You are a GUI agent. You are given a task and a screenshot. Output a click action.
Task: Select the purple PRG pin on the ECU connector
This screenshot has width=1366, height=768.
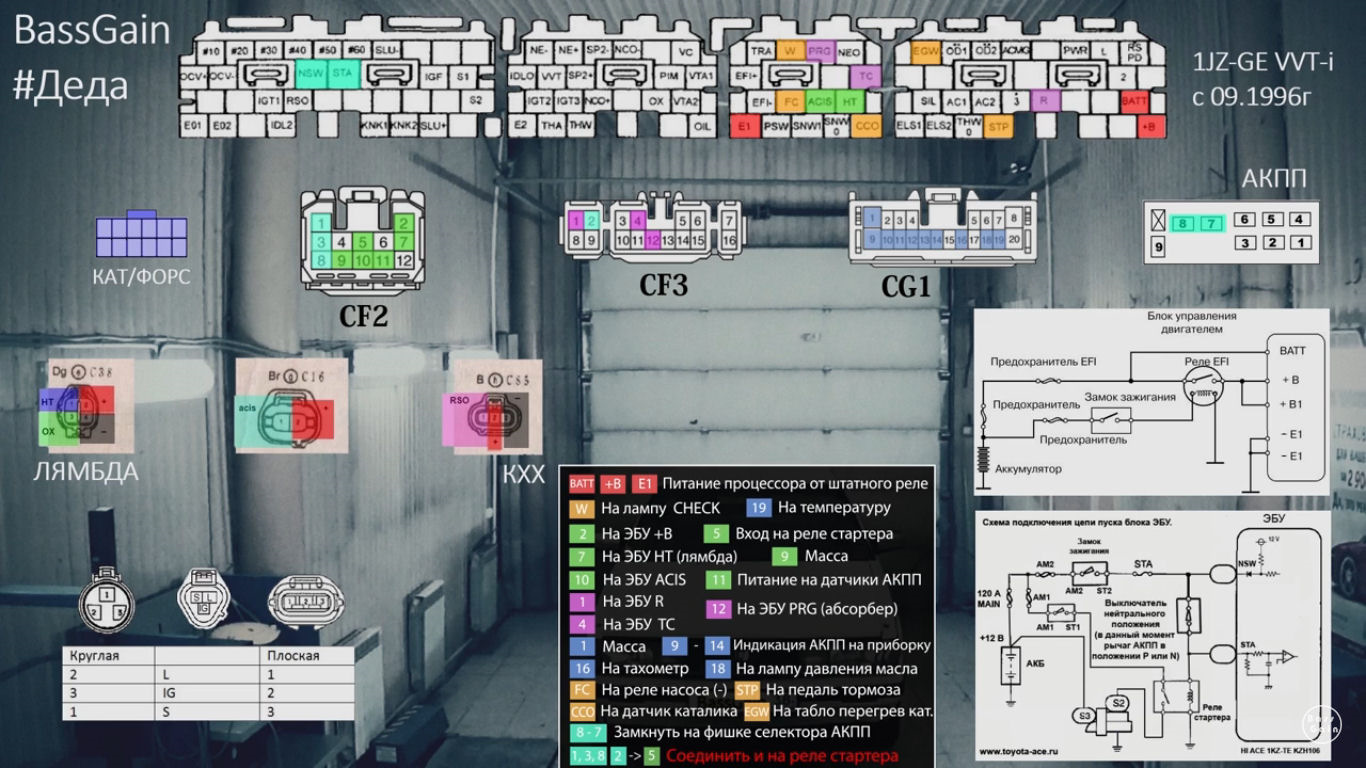click(x=820, y=50)
